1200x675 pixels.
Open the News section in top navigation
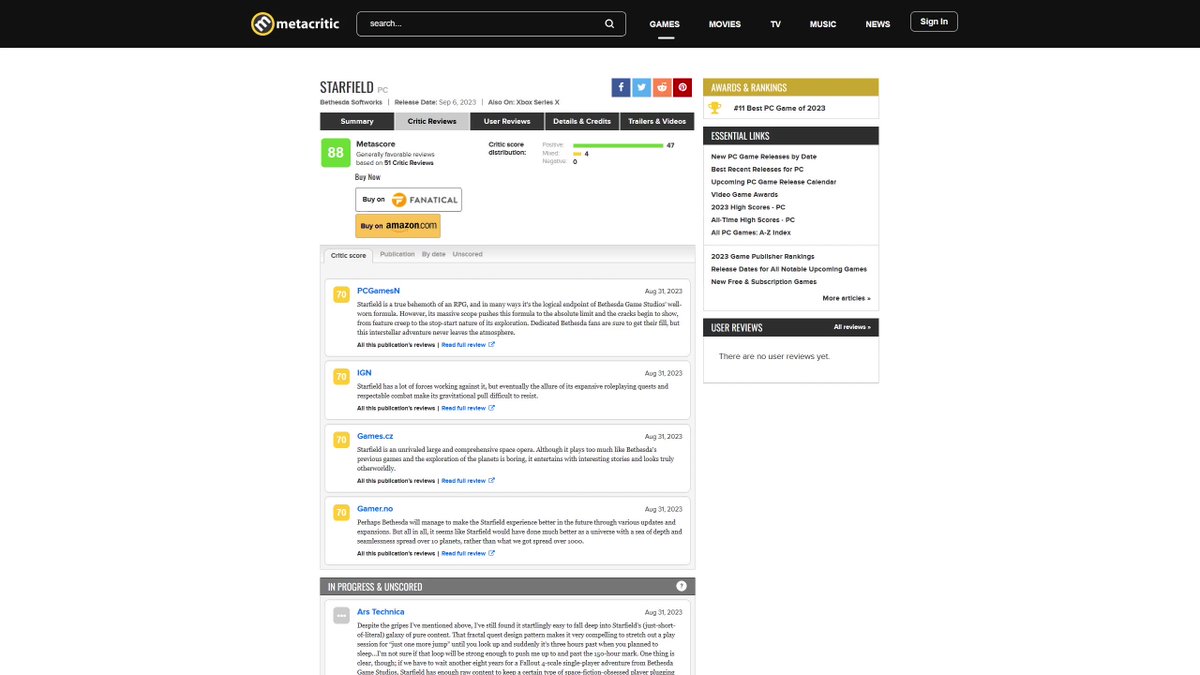878,24
